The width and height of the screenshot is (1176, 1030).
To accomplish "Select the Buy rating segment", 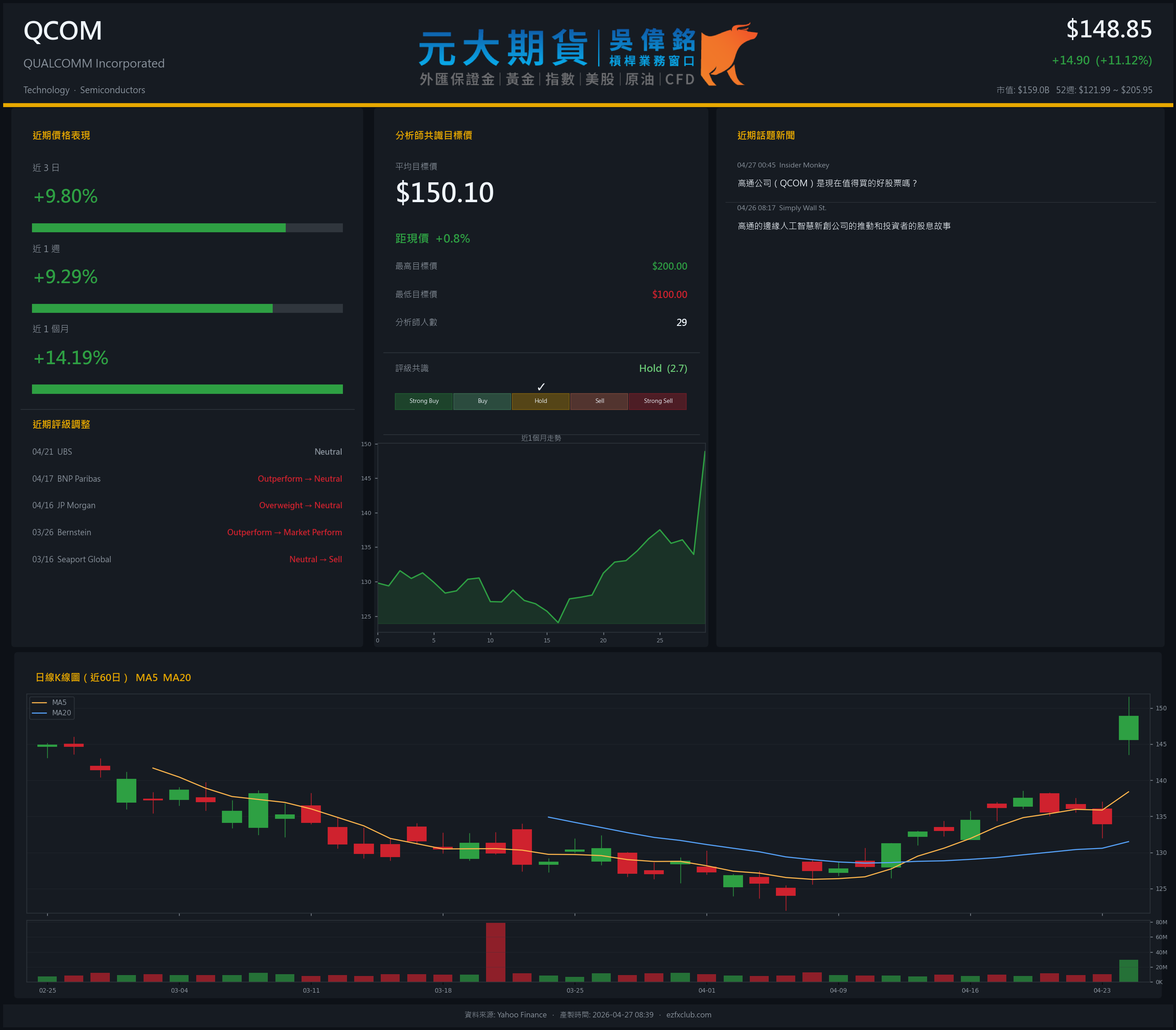I will coord(482,401).
